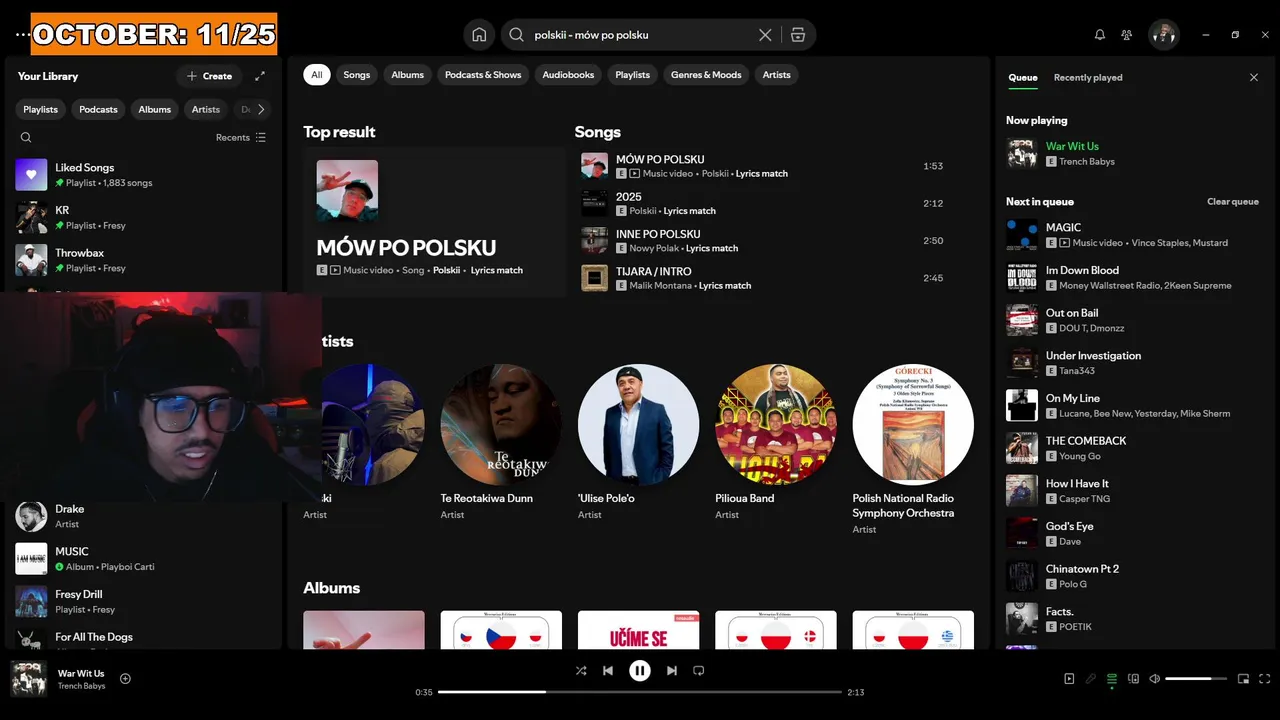Open the MÓW PO POLSKU top result card

pyautogui.click(x=435, y=222)
